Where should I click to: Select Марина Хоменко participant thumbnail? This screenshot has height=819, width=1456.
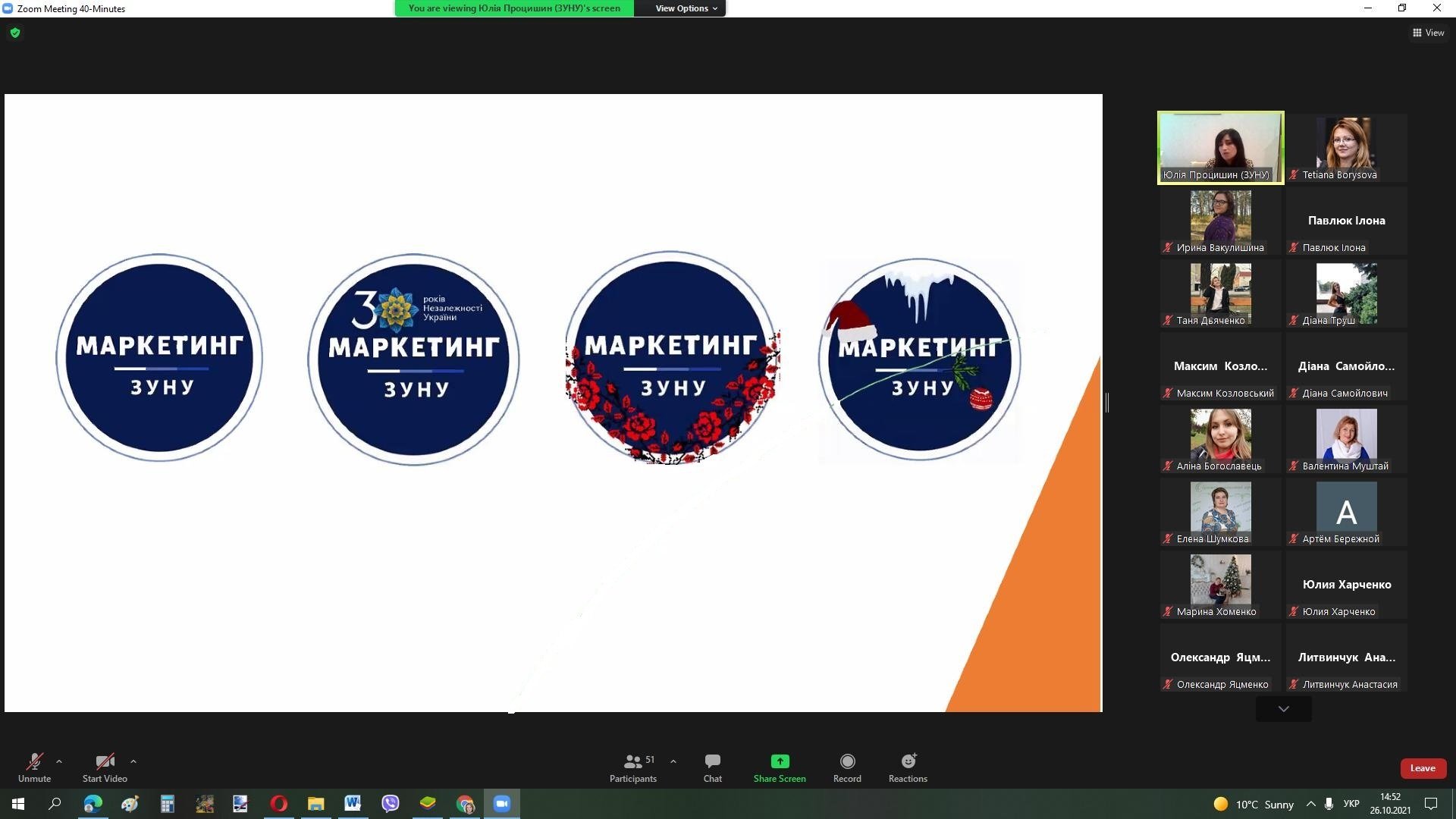coord(1220,585)
